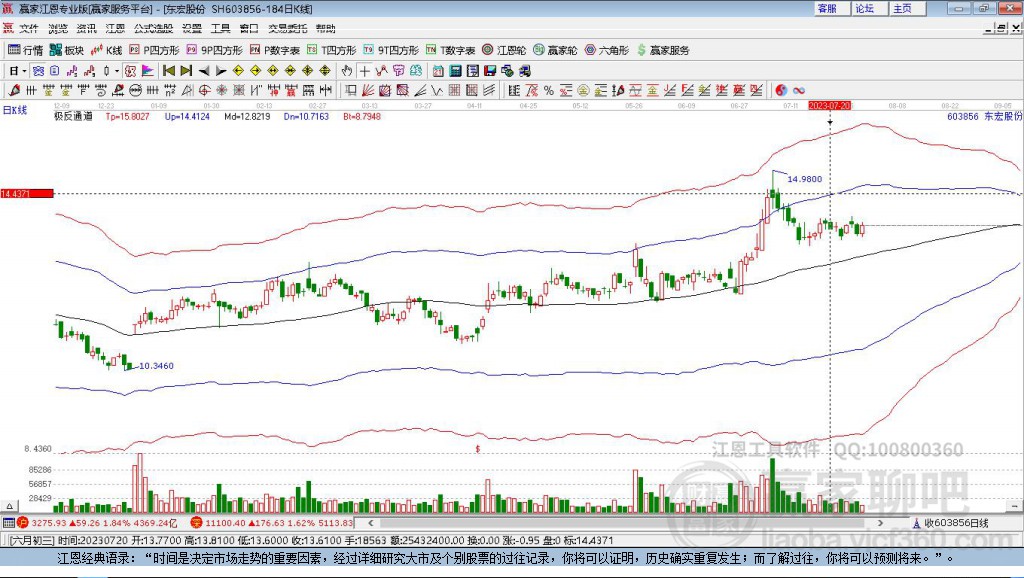Viewport: 1024px width, 578px height.
Task: Collapse panel with bottom-right minus button
Action: (x=1014, y=506)
